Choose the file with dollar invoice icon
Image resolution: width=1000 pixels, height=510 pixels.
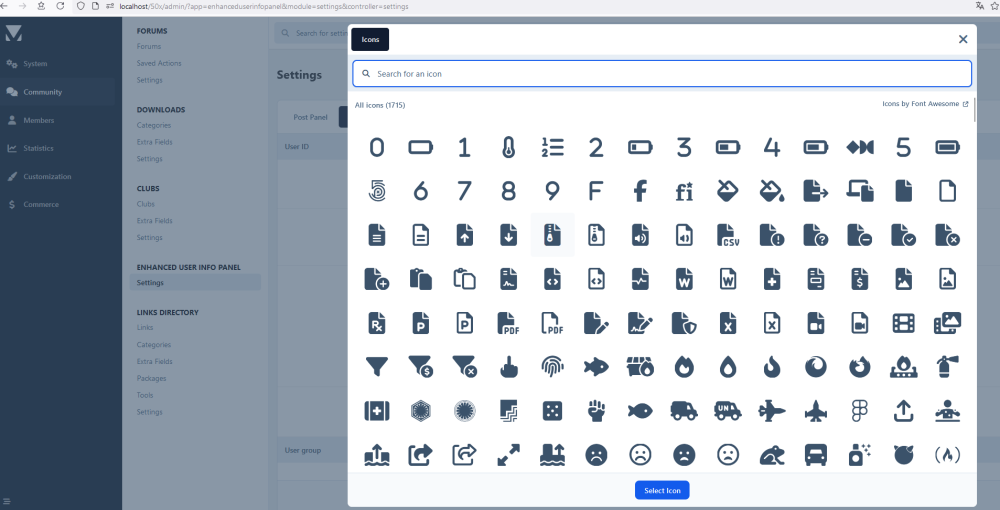click(860, 279)
